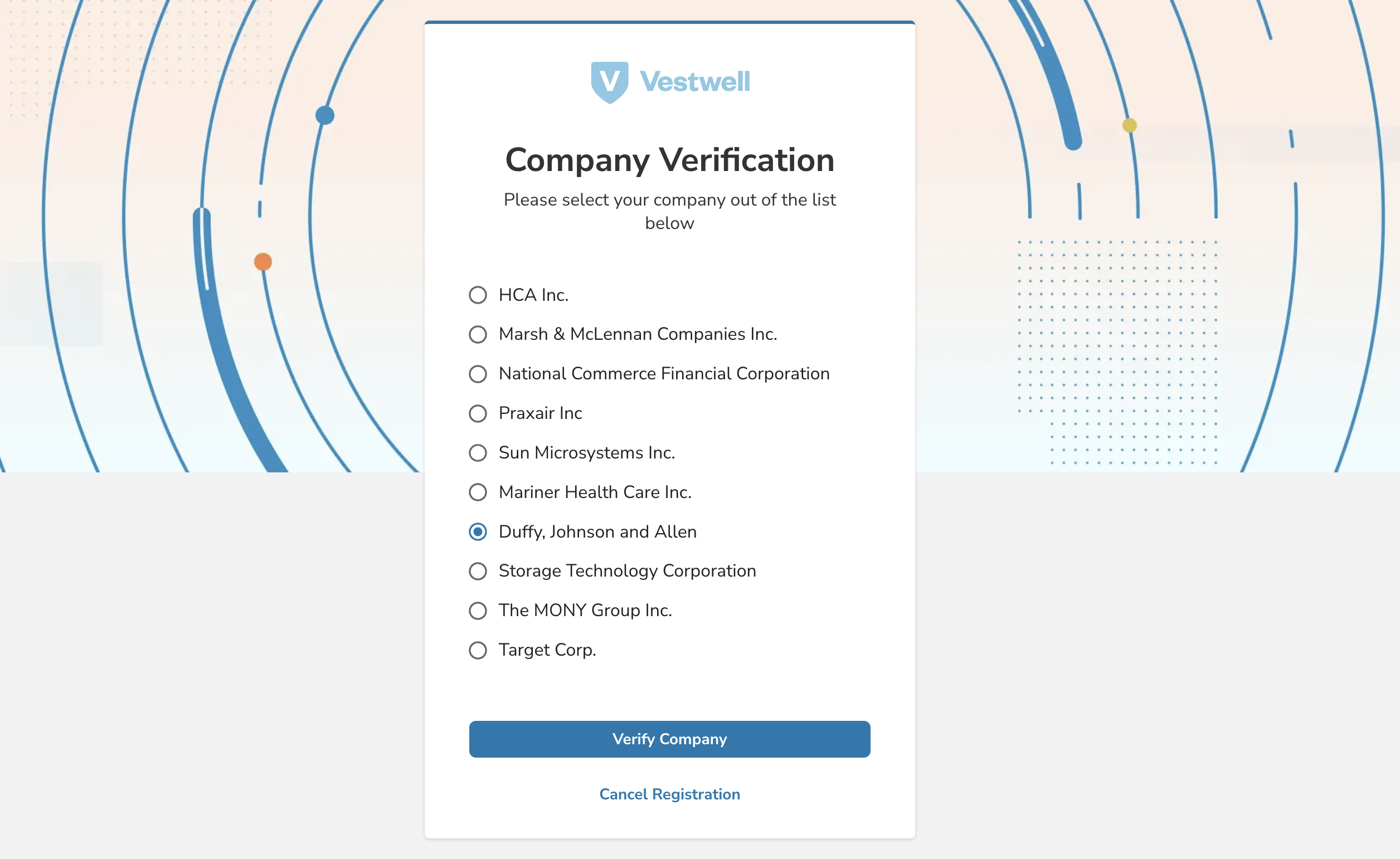Screen dimensions: 1400x859
Task: Click the HCA Inc. label text
Action: pyautogui.click(x=533, y=295)
